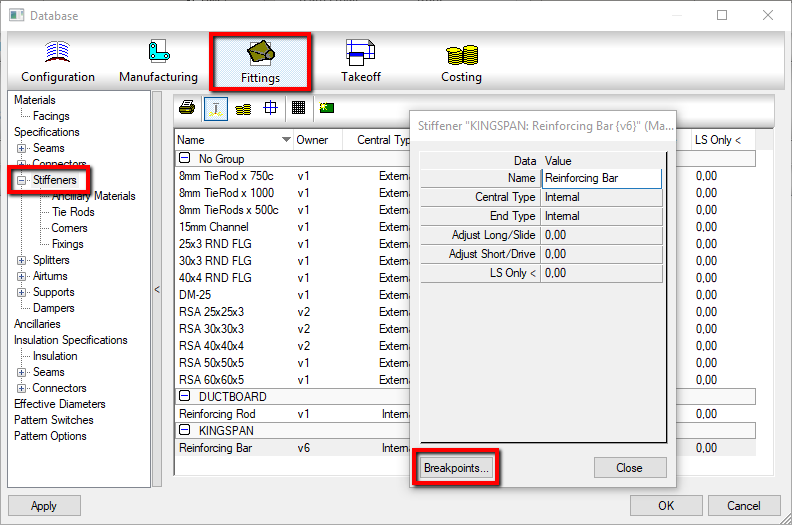Select Ancillaries tree item

click(37, 324)
